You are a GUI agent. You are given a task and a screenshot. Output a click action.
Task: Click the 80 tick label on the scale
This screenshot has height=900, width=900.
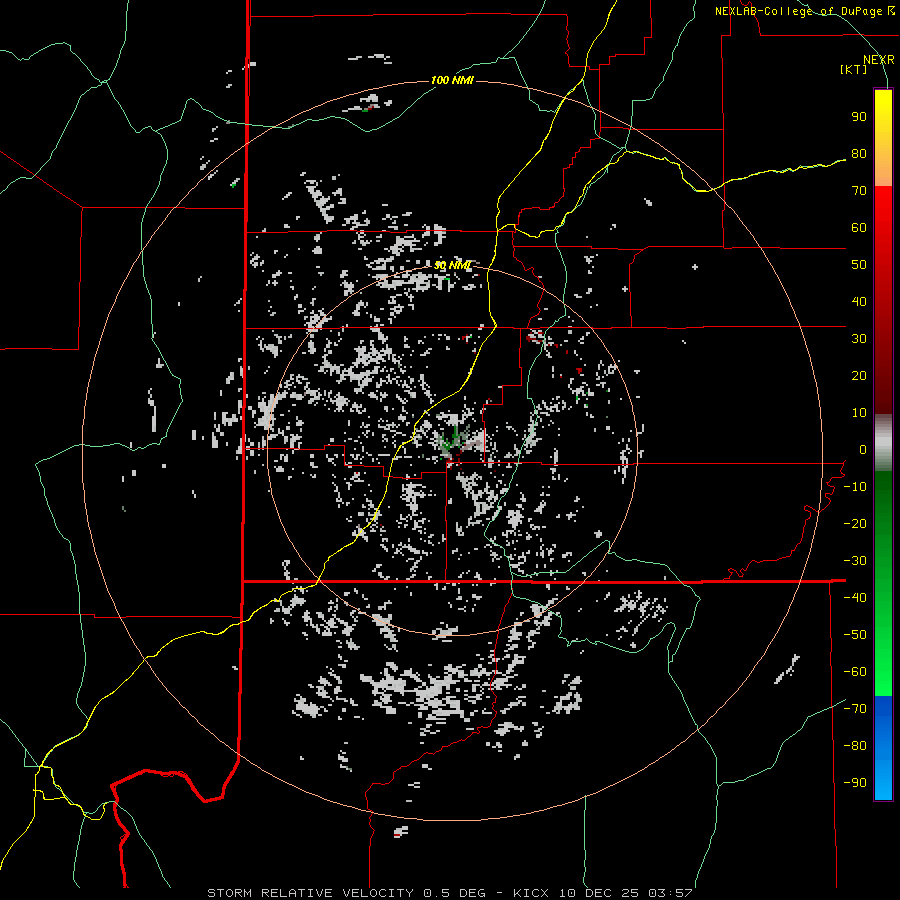pyautogui.click(x=859, y=154)
